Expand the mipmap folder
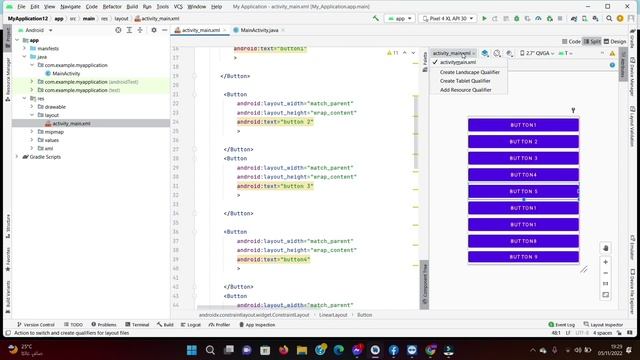 (32, 132)
